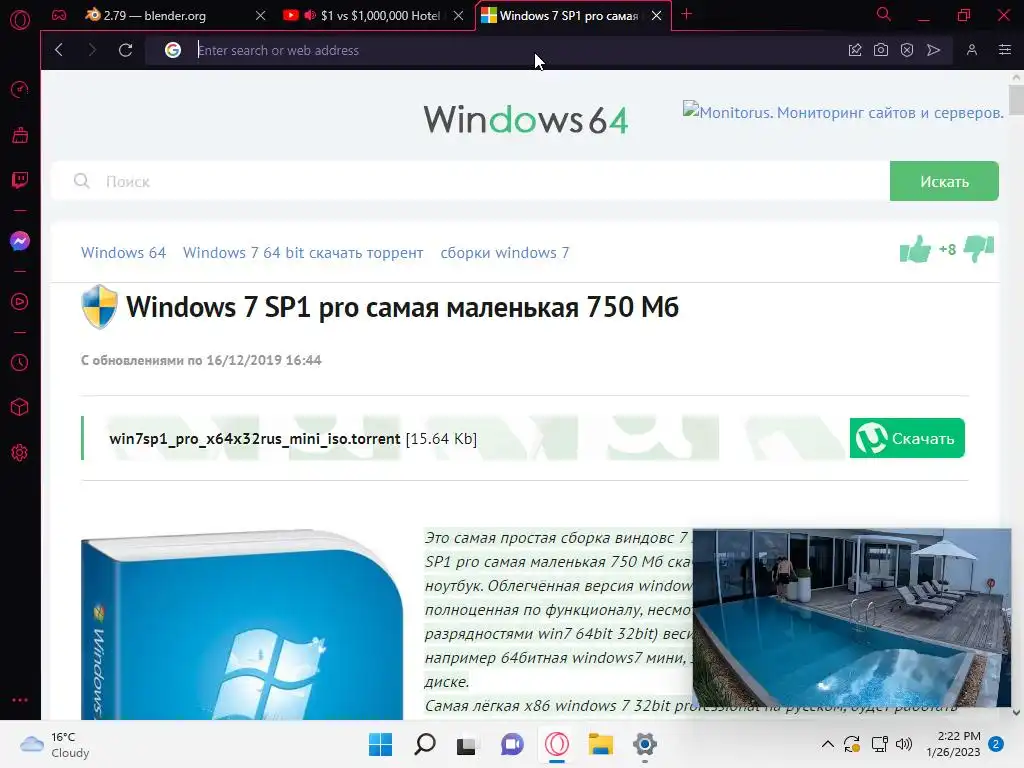Click the Google search engine icon

pyautogui.click(x=172, y=50)
